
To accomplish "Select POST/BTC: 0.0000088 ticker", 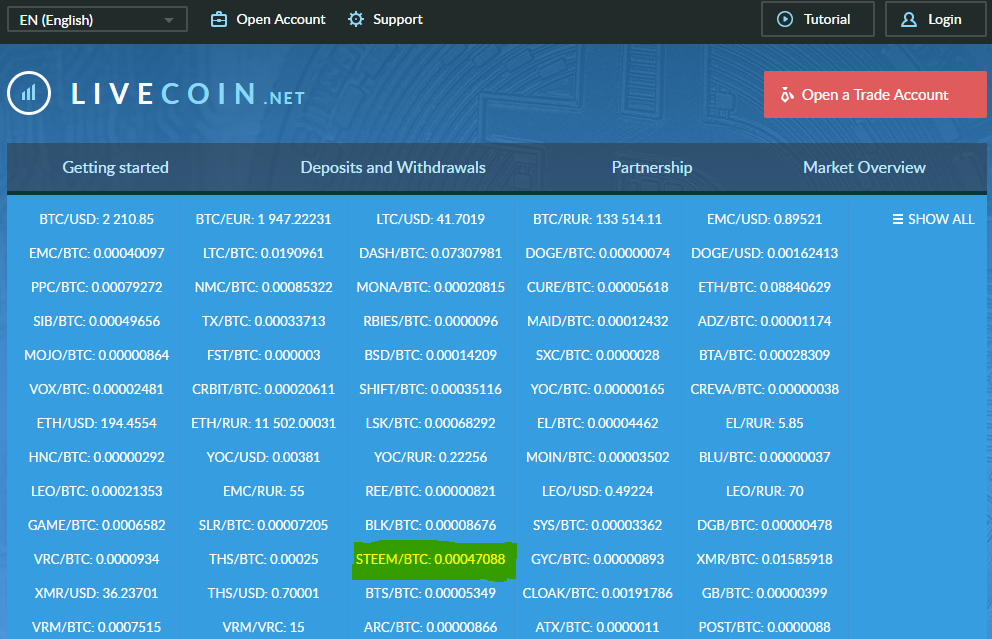I will [765, 628].
